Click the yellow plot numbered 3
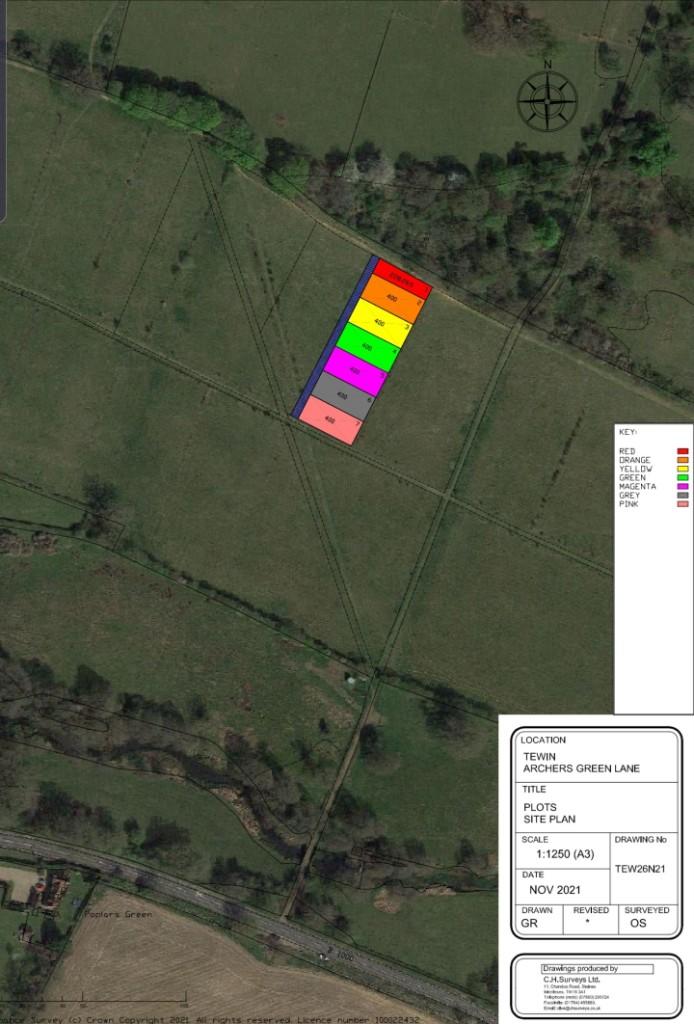Image resolution: width=694 pixels, height=1024 pixels. [379, 323]
